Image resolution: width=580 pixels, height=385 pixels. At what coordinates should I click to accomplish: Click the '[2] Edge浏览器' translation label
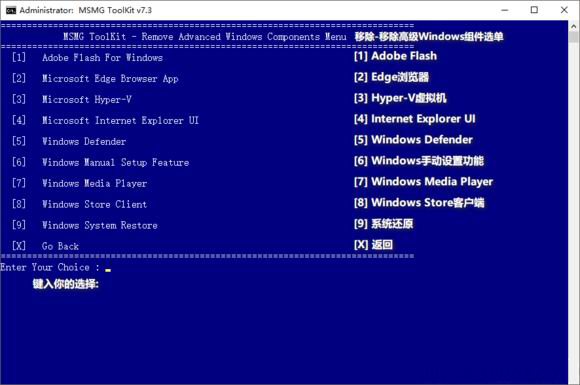(x=391, y=77)
